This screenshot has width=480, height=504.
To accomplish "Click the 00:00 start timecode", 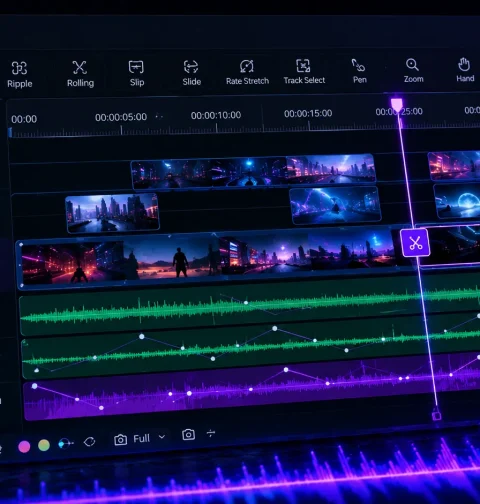I will pyautogui.click(x=24, y=119).
